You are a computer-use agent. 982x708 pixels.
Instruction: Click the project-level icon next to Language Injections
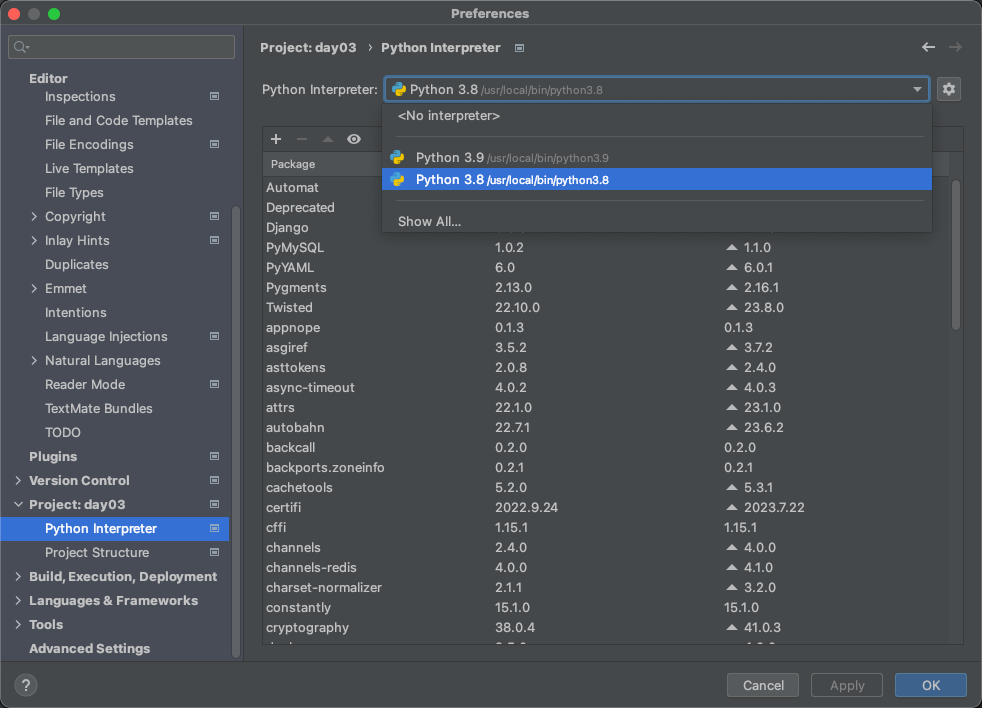coord(214,336)
